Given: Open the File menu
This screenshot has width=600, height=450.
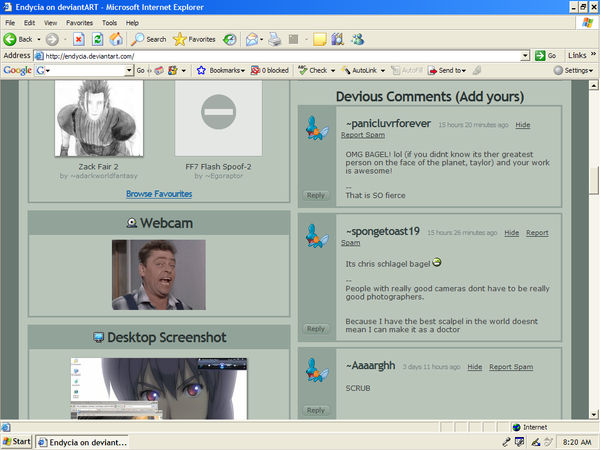Looking at the screenshot, I should [10, 23].
